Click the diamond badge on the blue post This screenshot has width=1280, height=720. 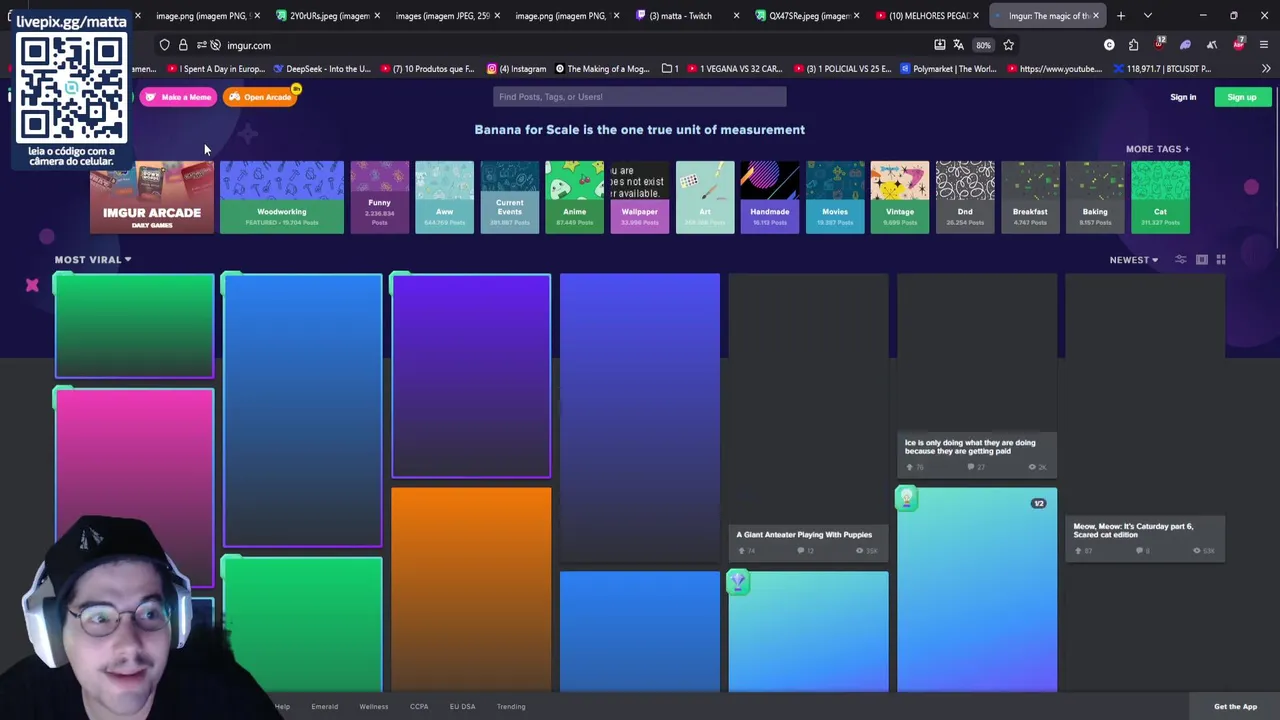click(738, 581)
